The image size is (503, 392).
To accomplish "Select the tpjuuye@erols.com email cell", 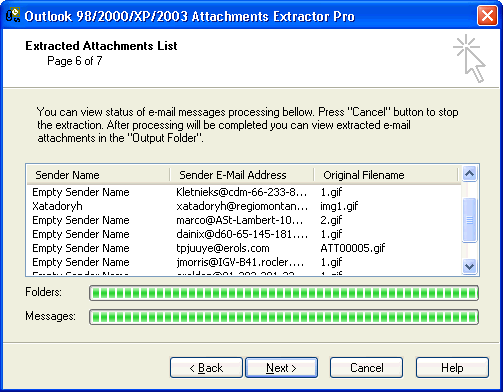I will (223, 248).
